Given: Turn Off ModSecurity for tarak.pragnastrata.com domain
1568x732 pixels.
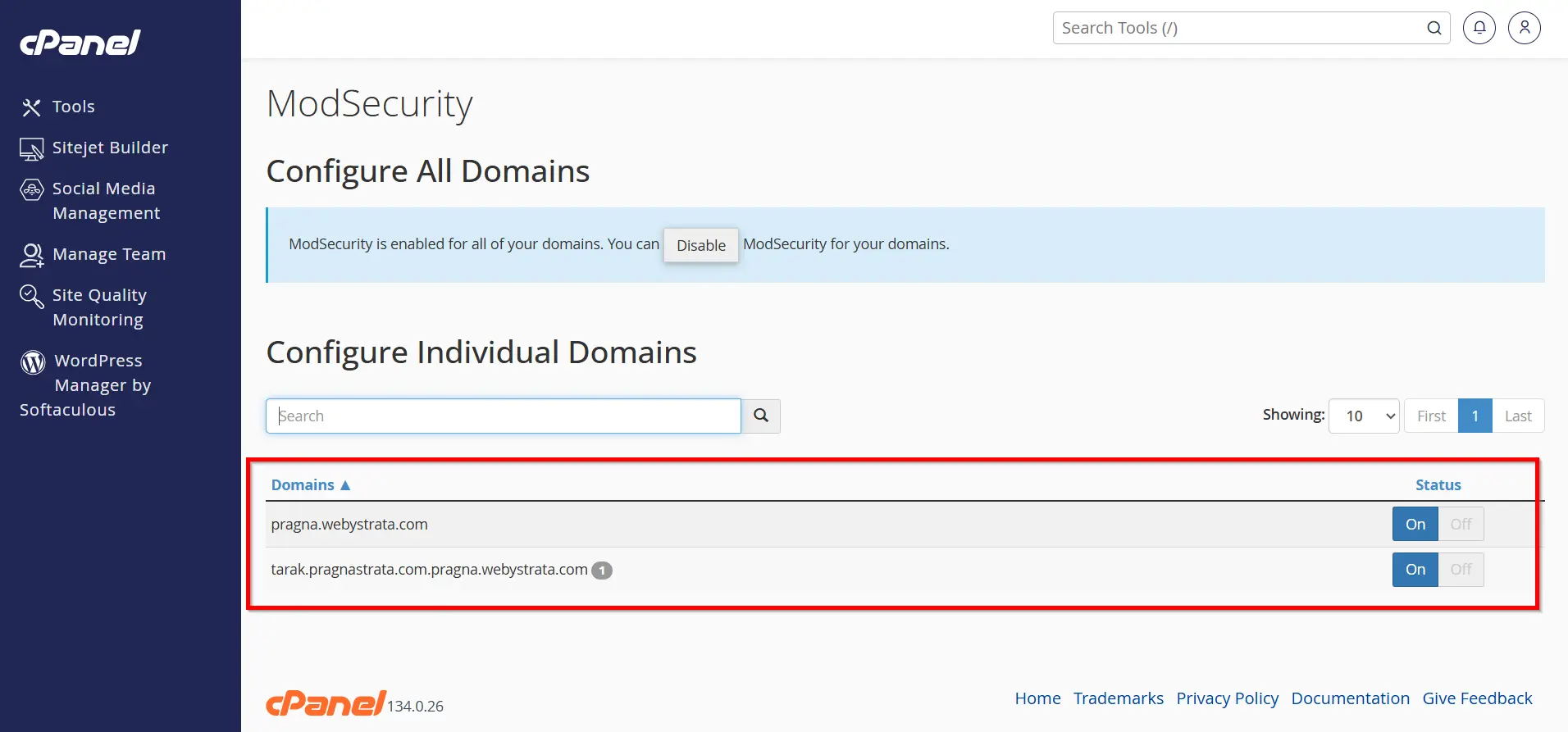Looking at the screenshot, I should coord(1461,570).
